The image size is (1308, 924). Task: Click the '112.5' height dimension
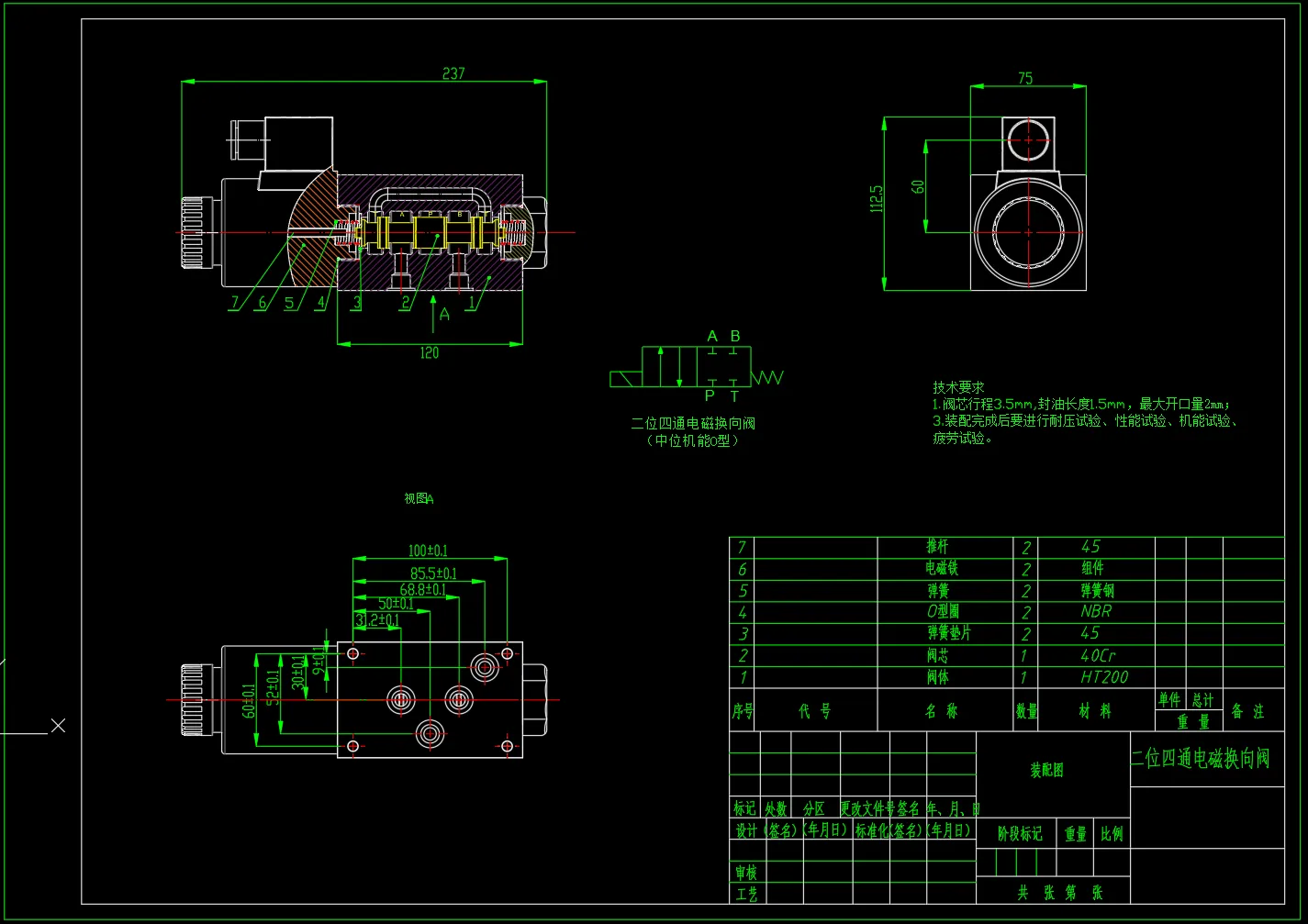pyautogui.click(x=877, y=199)
